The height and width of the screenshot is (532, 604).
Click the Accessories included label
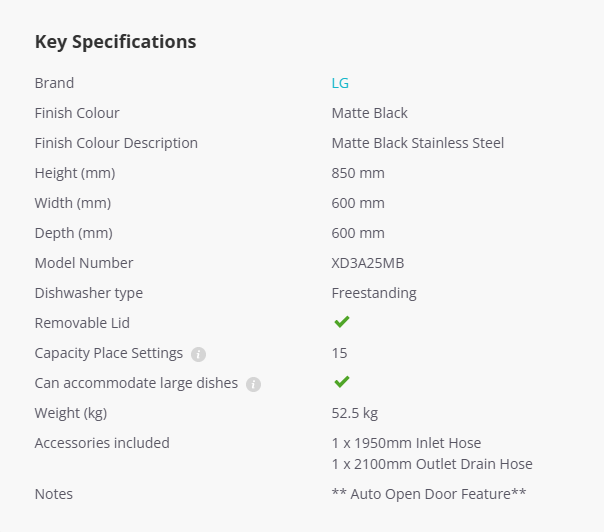pyautogui.click(x=102, y=443)
